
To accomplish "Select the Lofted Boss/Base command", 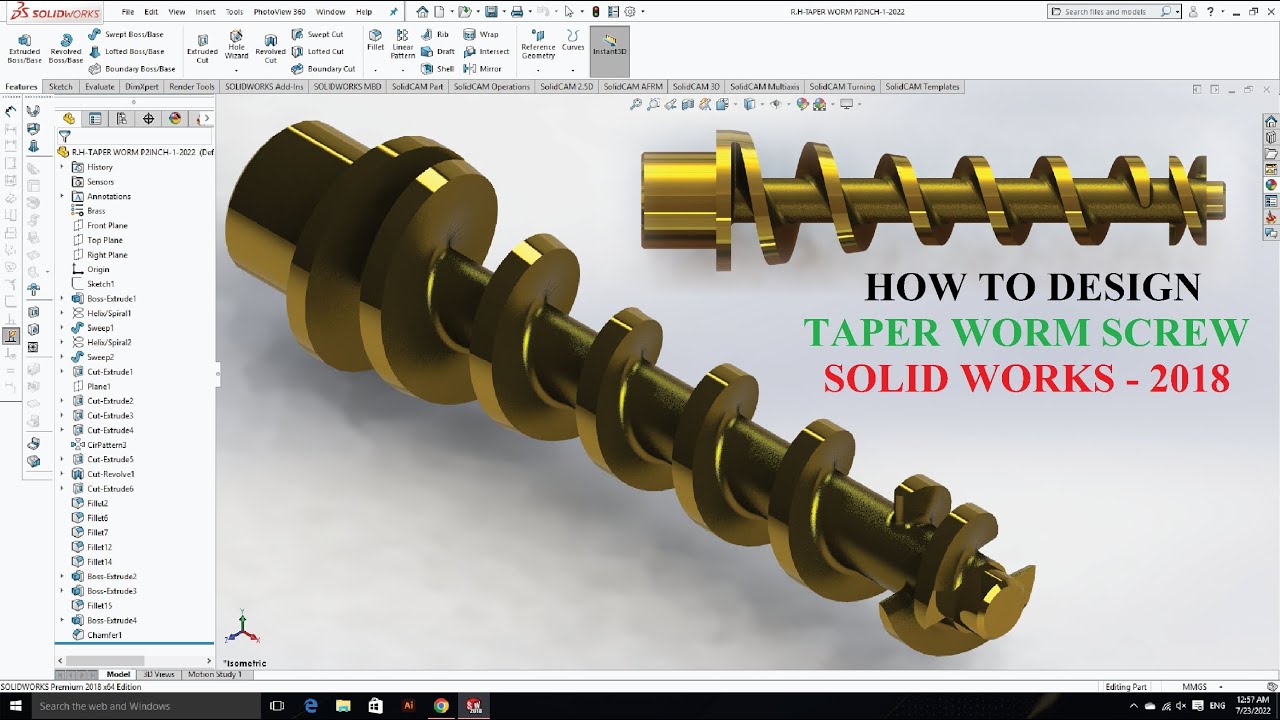I will pyautogui.click(x=126, y=51).
